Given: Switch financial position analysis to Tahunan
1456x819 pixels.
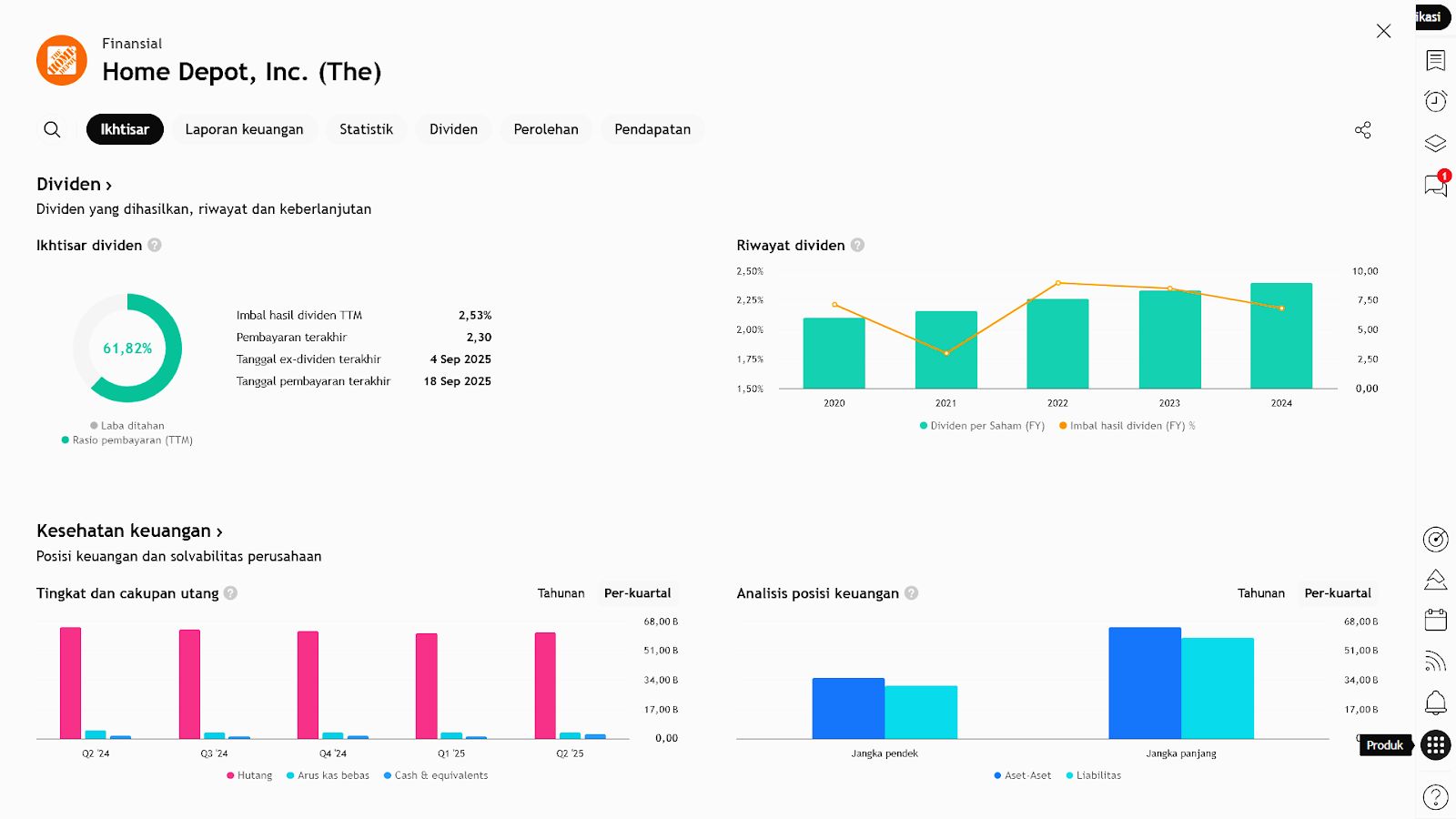Looking at the screenshot, I should (x=1260, y=593).
